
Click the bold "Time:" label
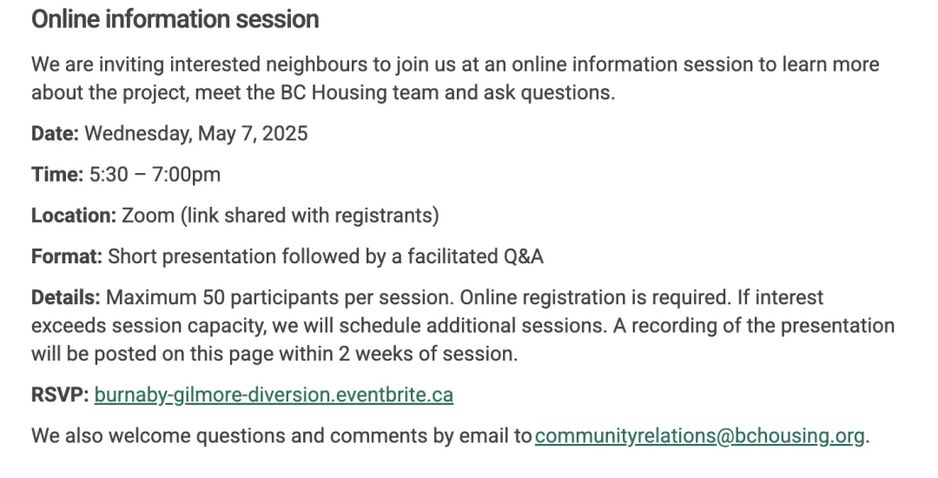point(56,175)
